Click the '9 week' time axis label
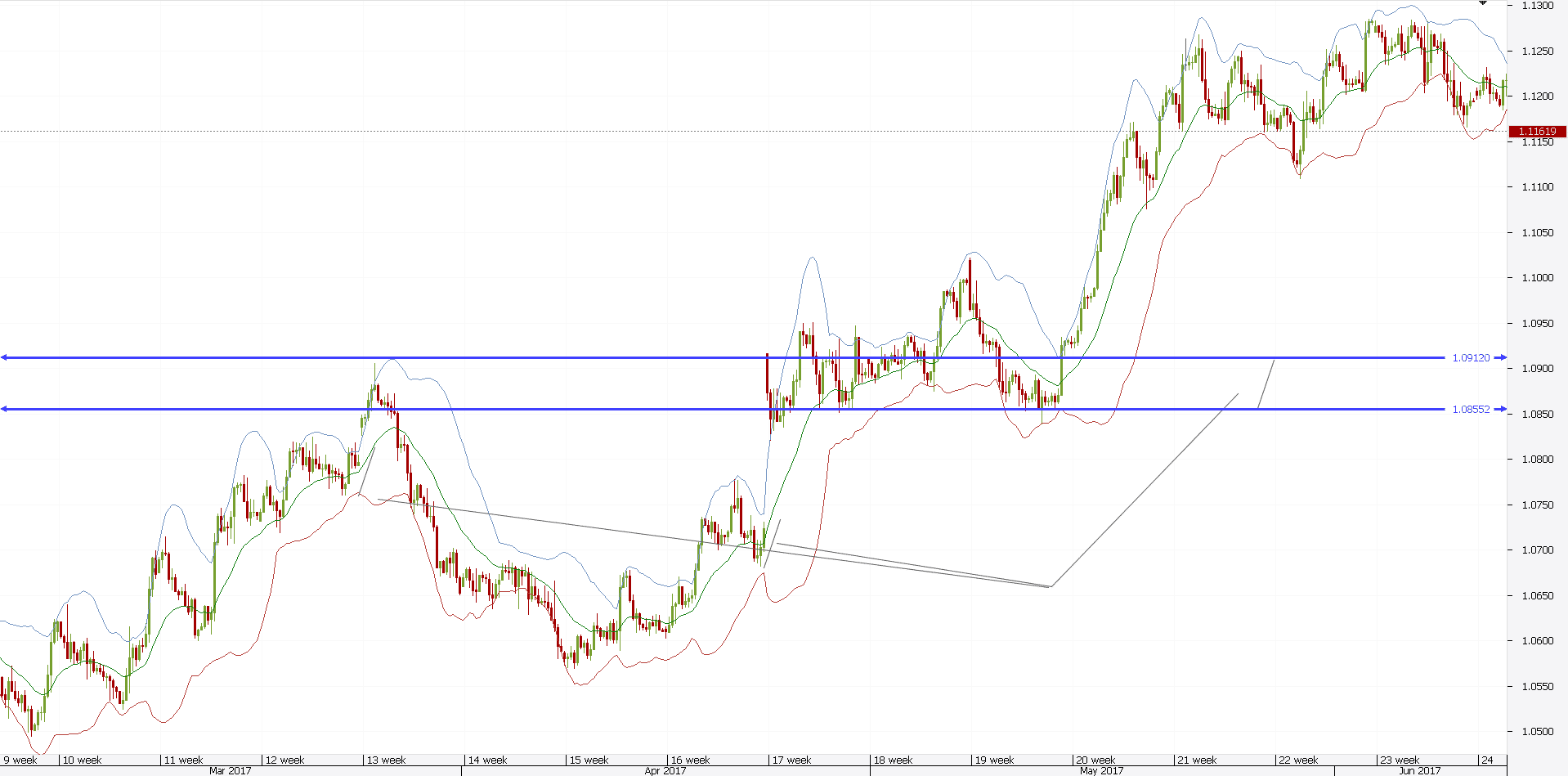This screenshot has width=1568, height=776. click(20, 760)
